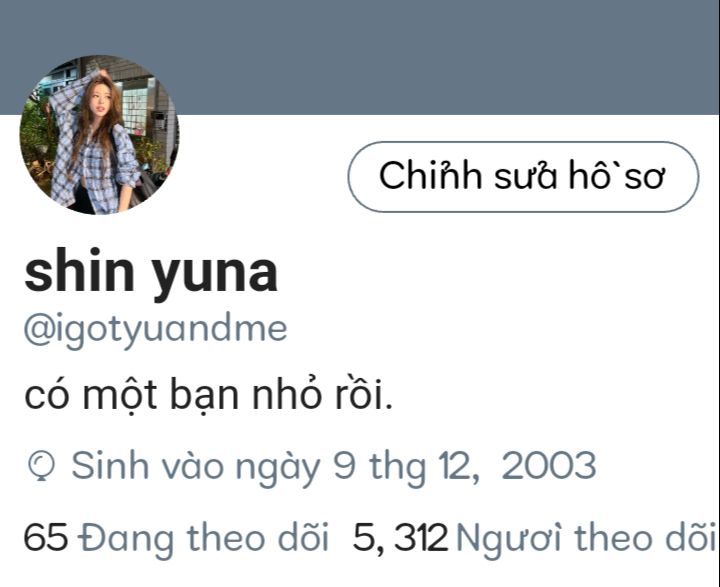Open the Đang theo dõi following list

(203, 539)
